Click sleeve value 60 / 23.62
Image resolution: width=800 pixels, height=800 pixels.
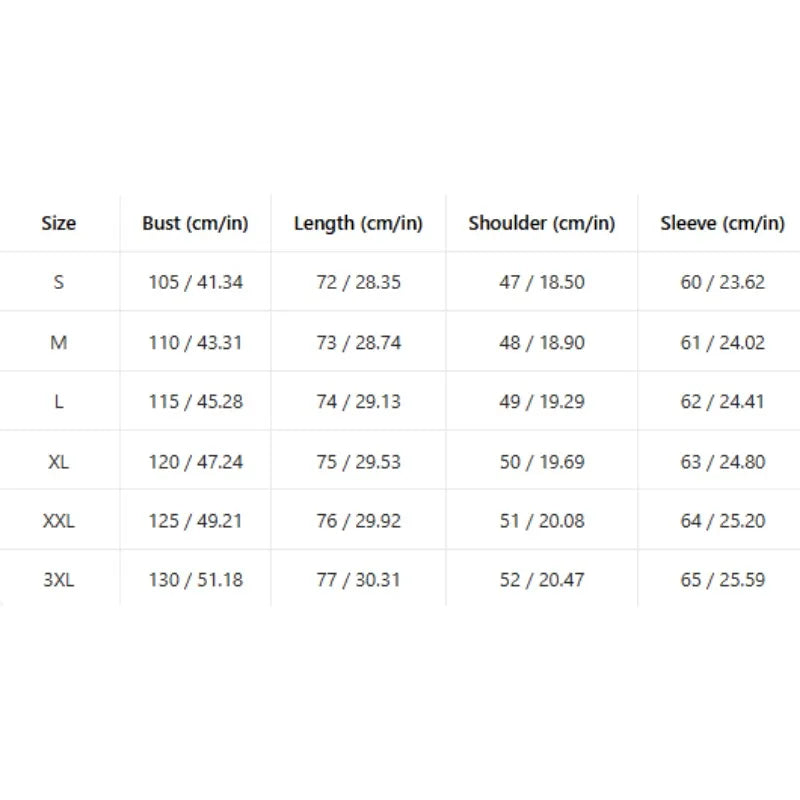(723, 282)
